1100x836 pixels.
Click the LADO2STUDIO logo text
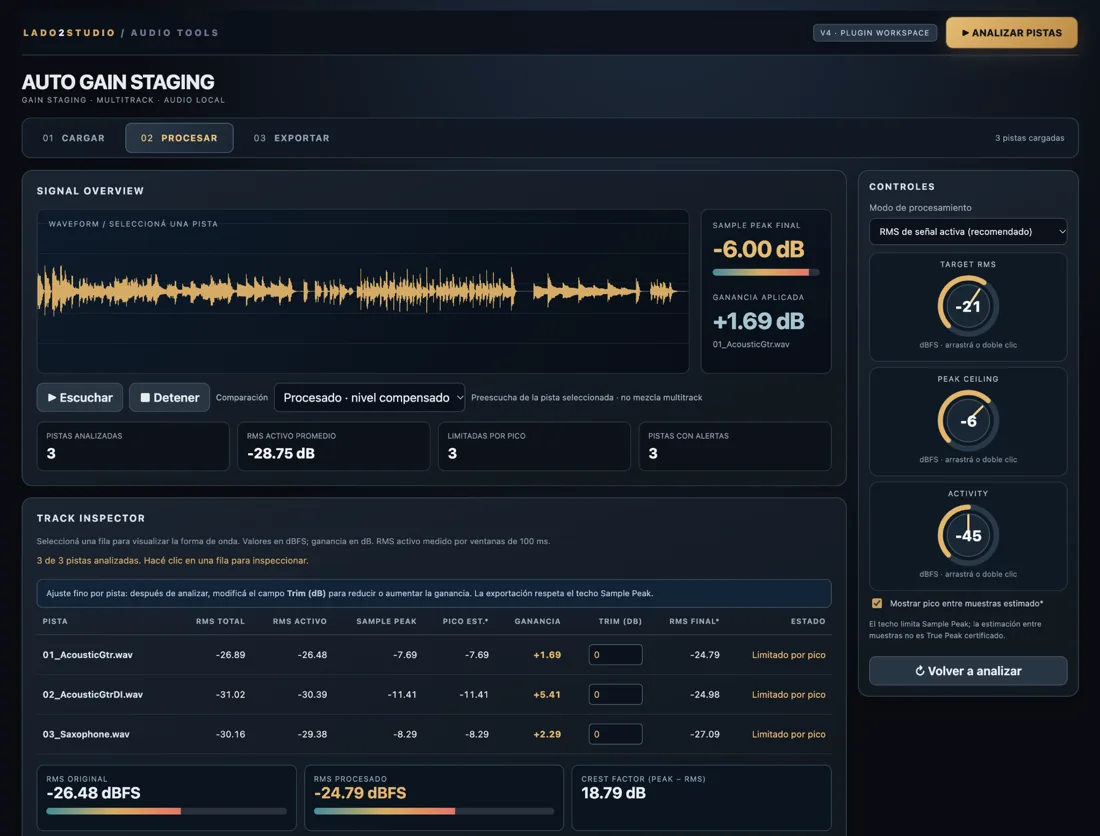[69, 33]
